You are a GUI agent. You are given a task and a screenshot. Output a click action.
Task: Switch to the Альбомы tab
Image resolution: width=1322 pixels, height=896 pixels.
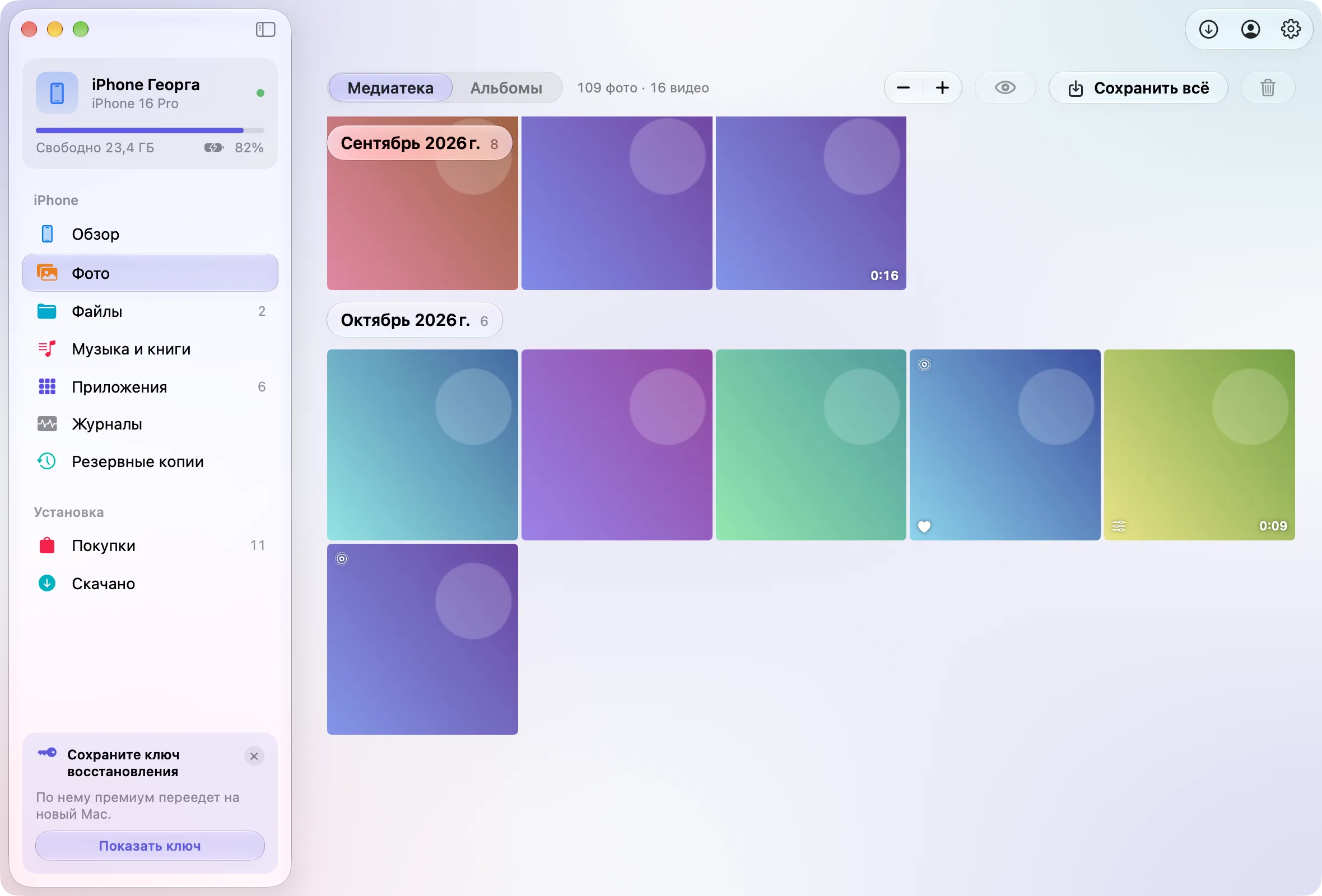pyautogui.click(x=506, y=88)
